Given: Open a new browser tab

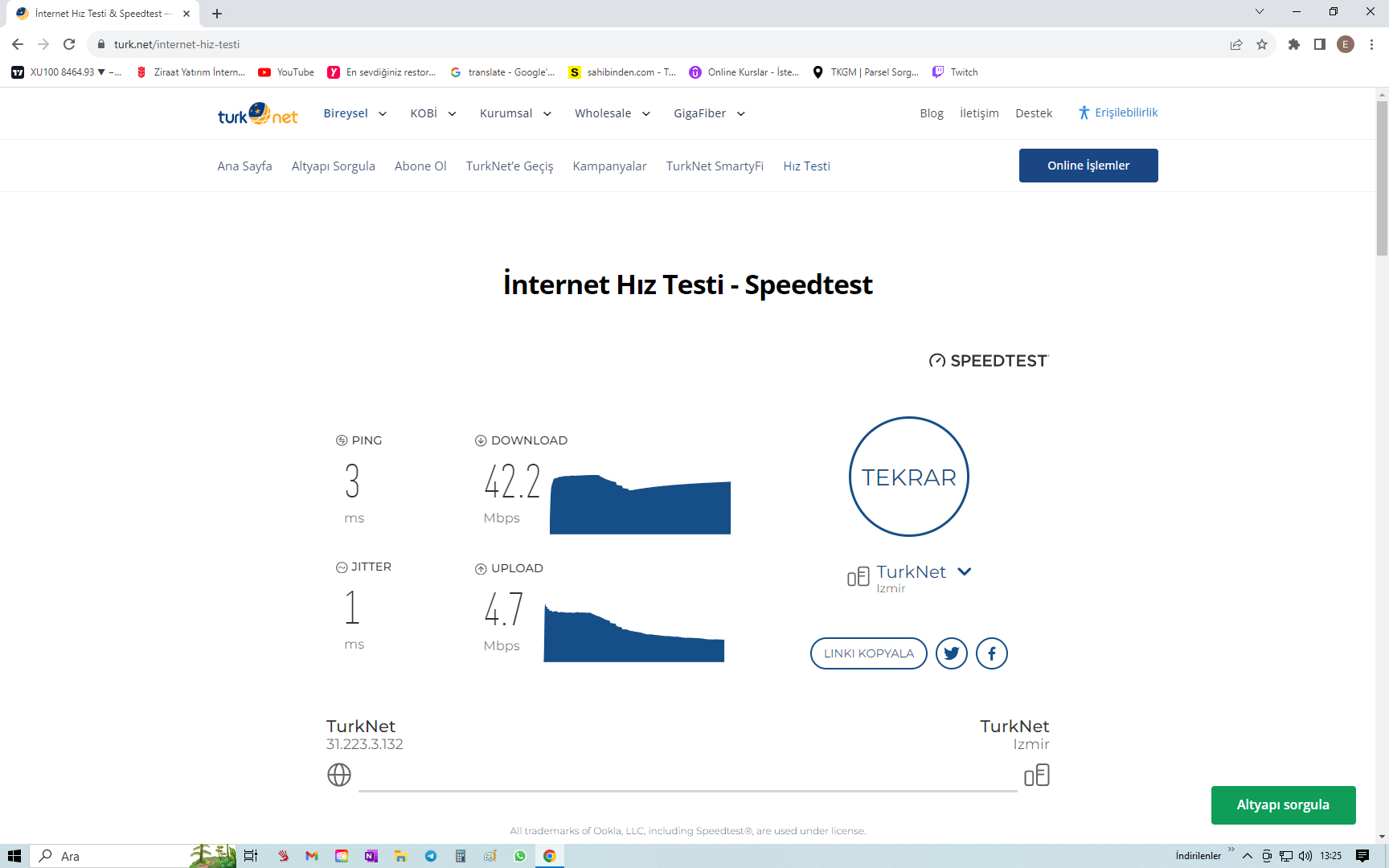Looking at the screenshot, I should pyautogui.click(x=217, y=14).
